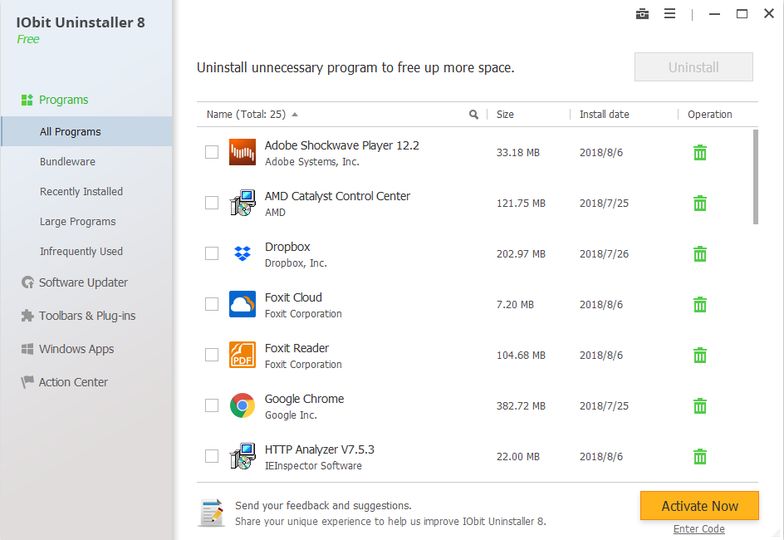Click the AMD Catalyst Control Center program icon
This screenshot has height=540, width=784.
(242, 202)
